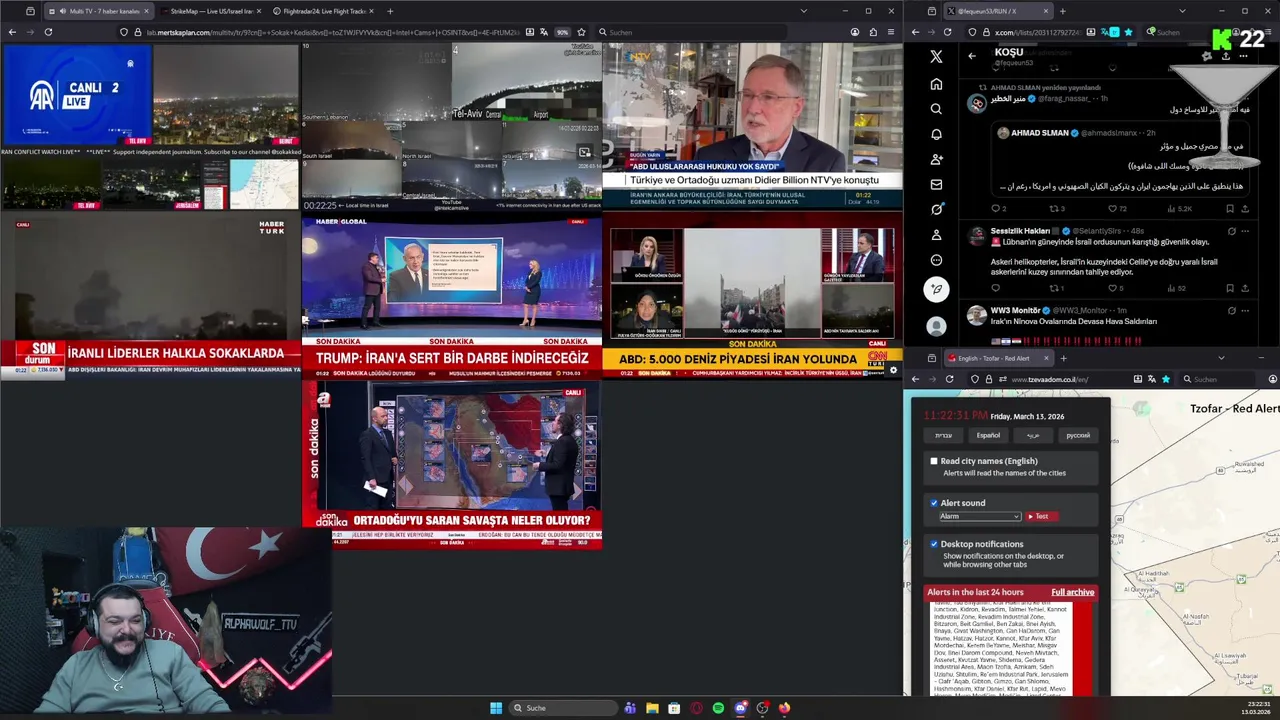Go back from KOŞU list header
The image size is (1280, 720).
tap(972, 56)
